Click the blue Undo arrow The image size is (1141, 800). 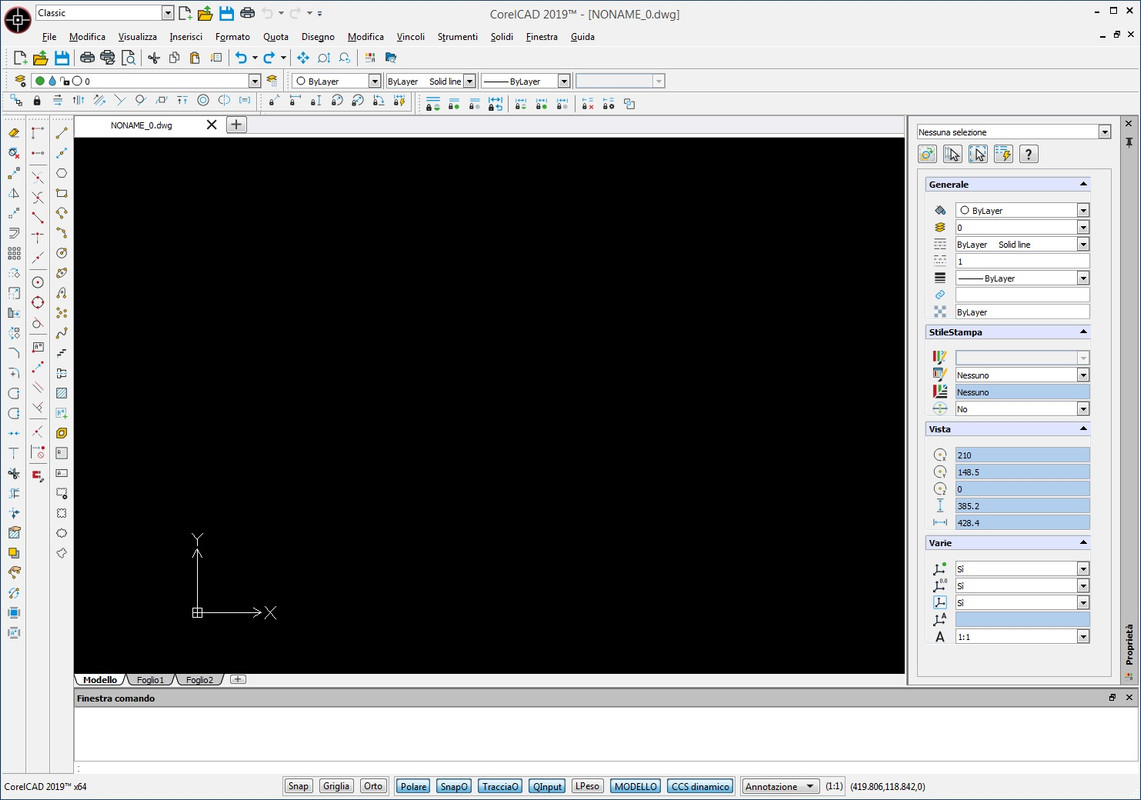pos(241,58)
